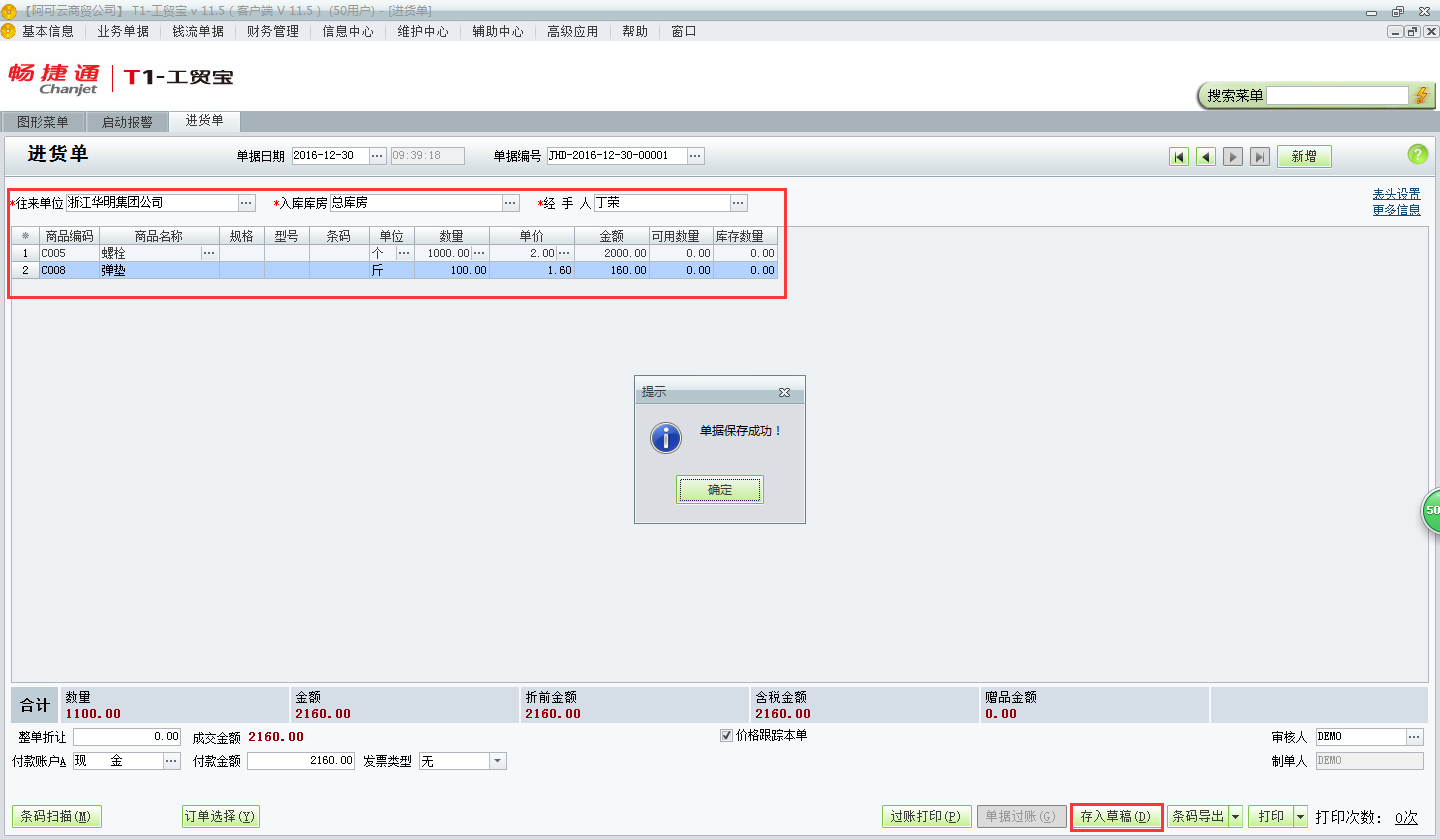Open the 入库仓库 lookup browse icon
The width and height of the screenshot is (1440, 839).
point(511,202)
